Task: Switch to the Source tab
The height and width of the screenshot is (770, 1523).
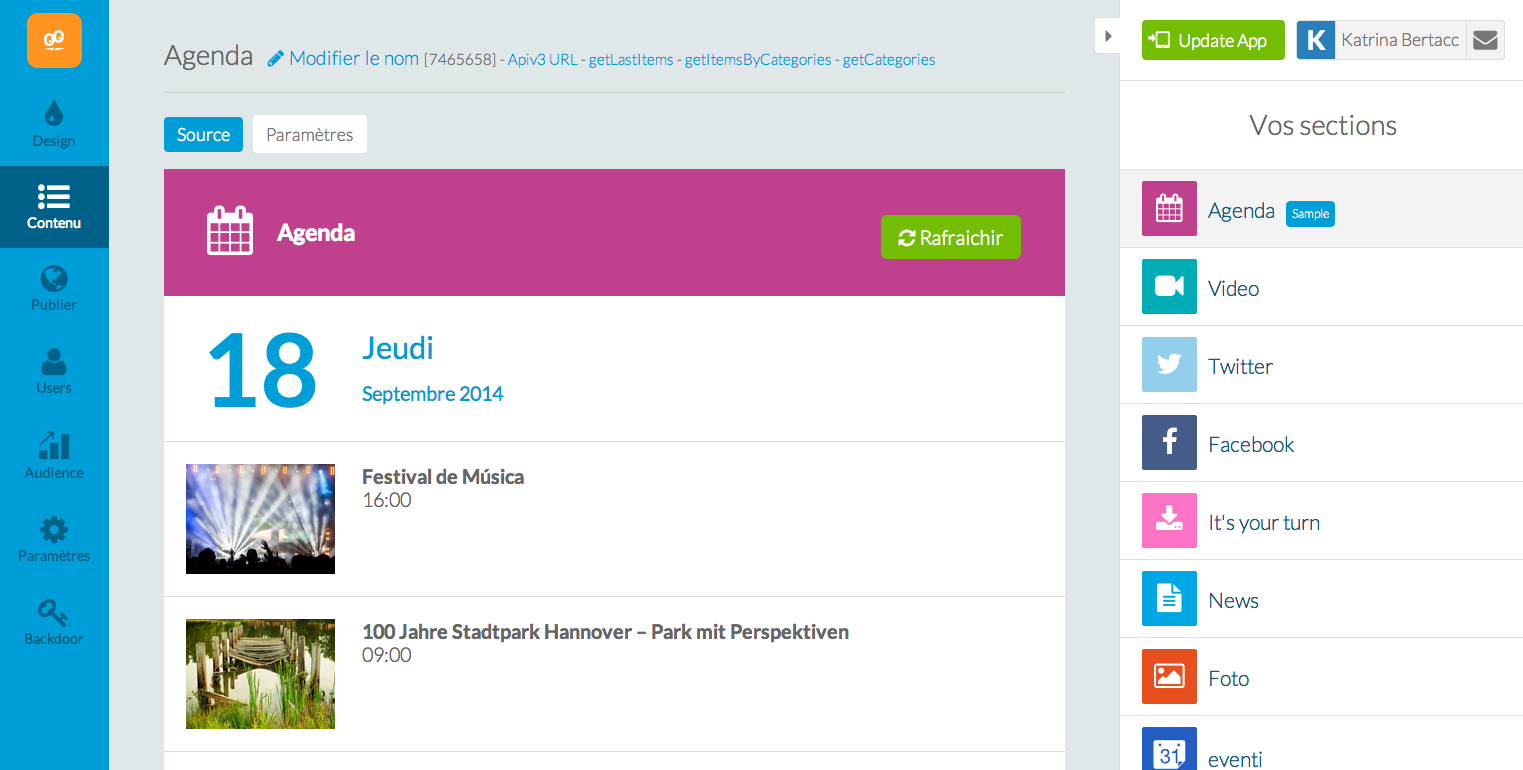Action: tap(203, 135)
